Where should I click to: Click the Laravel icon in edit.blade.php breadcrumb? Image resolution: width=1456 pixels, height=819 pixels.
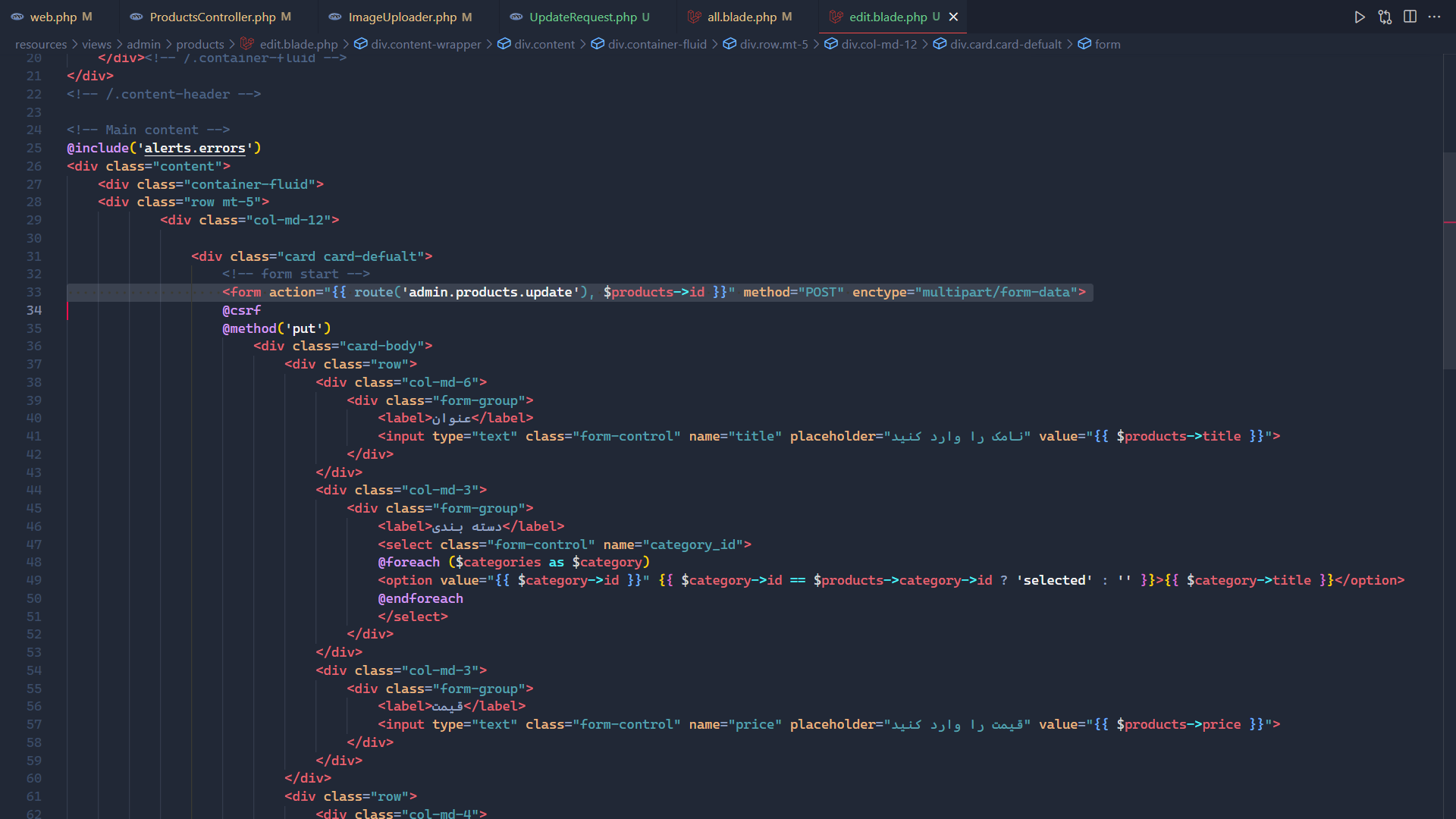click(x=247, y=44)
